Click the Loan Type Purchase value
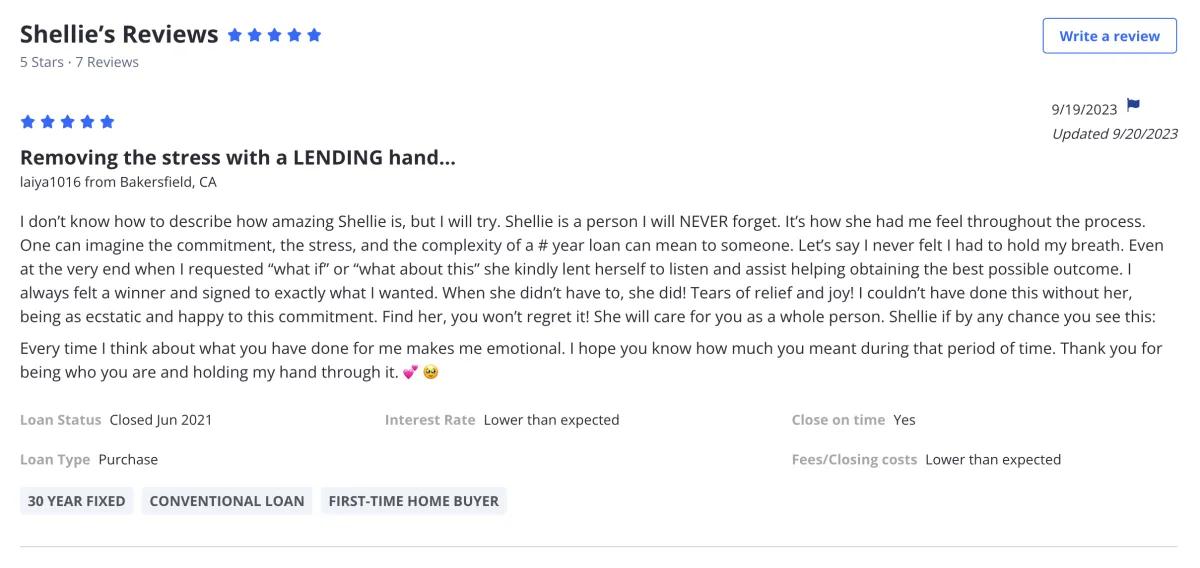 click(x=128, y=460)
